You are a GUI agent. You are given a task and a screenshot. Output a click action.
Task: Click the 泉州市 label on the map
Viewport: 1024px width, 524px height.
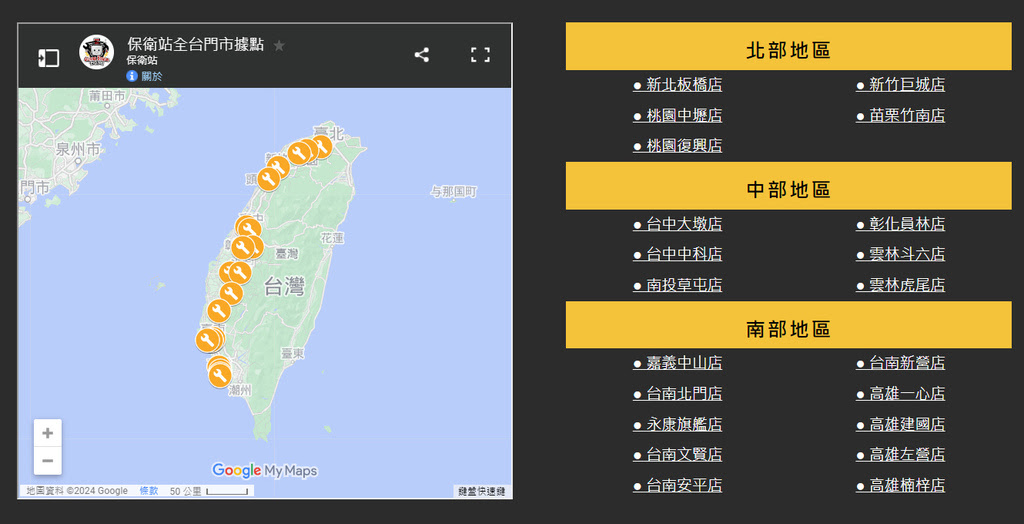[78, 149]
